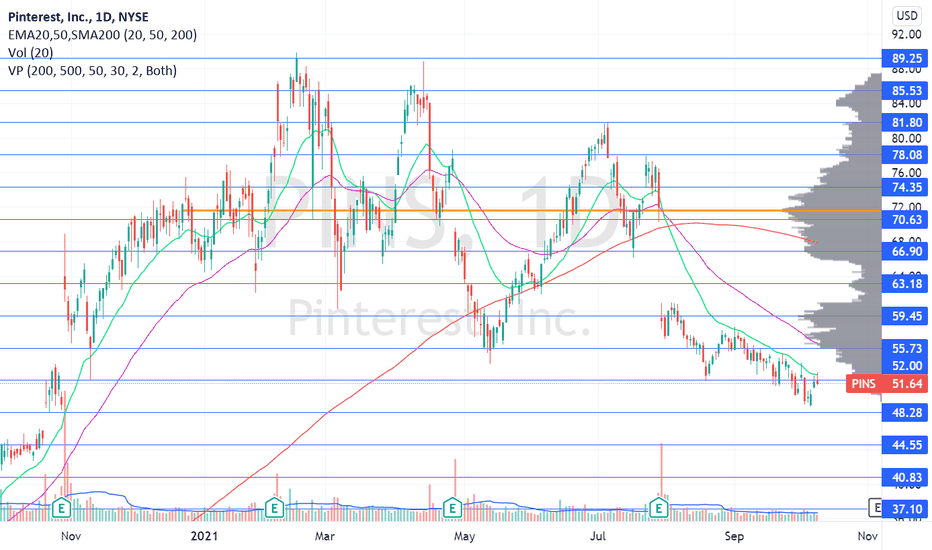Select the orange volume profile point-of-control line

coord(533,210)
